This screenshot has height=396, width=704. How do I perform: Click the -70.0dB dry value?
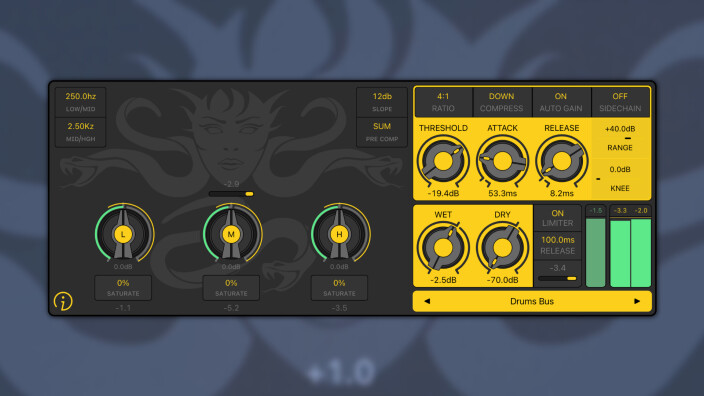[x=502, y=280]
